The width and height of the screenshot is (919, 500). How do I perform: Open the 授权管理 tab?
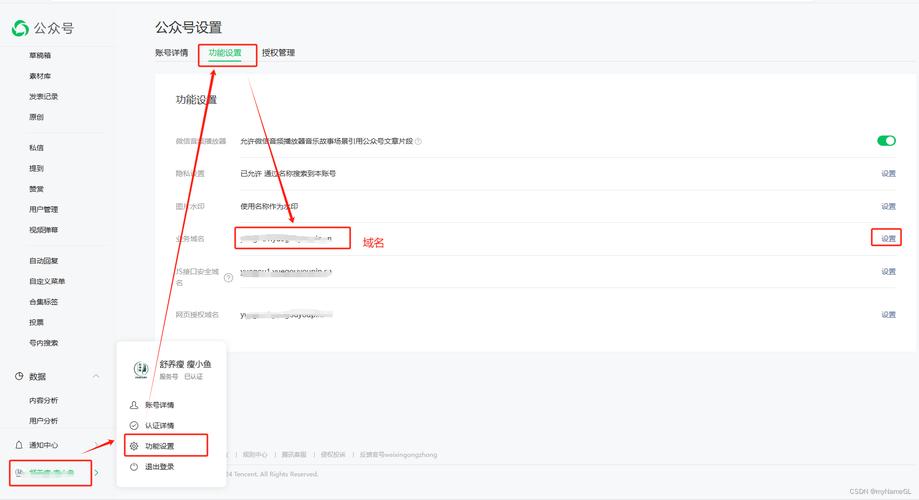pos(278,53)
